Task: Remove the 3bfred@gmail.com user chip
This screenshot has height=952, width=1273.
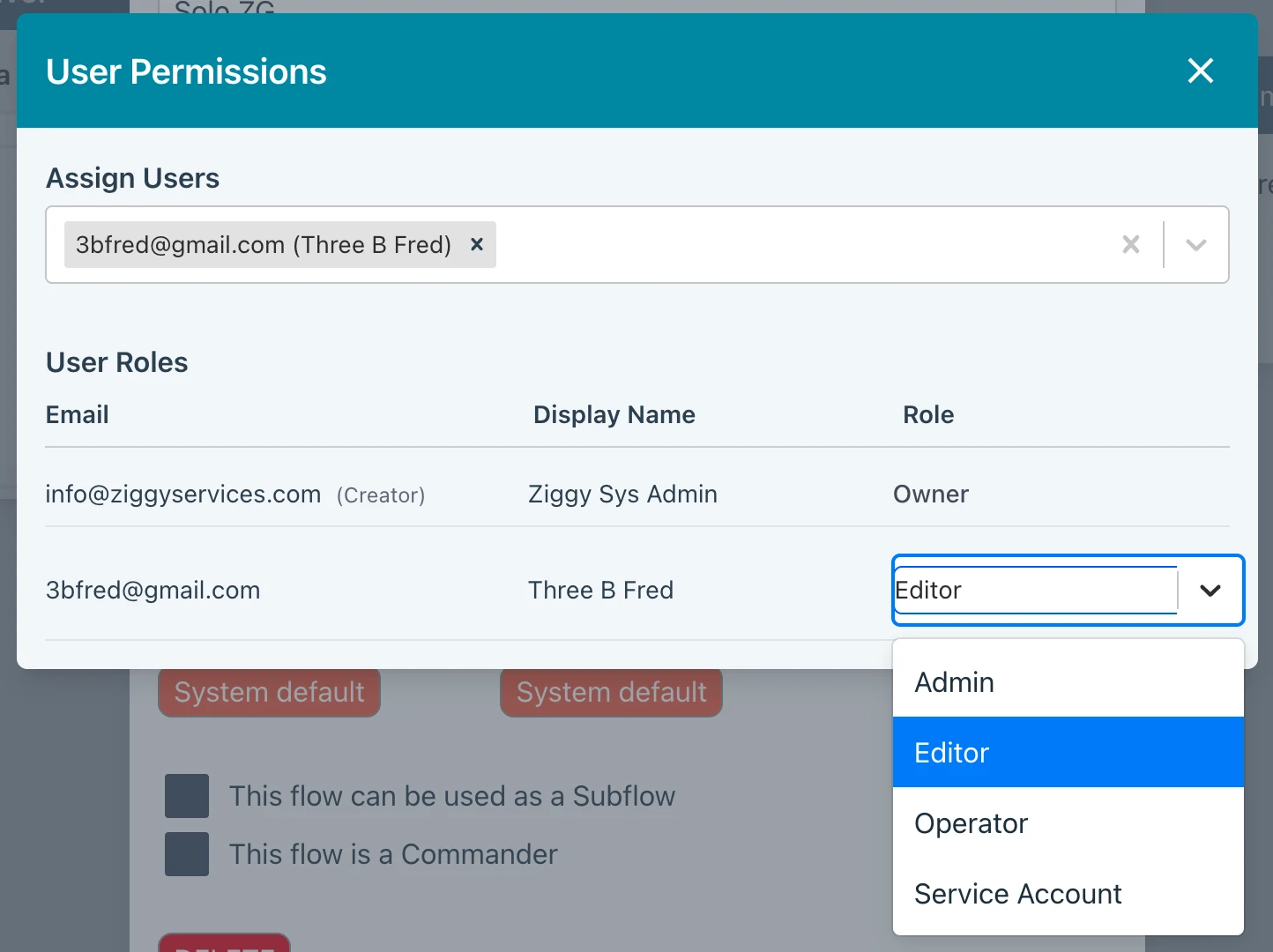Action: 477,244
